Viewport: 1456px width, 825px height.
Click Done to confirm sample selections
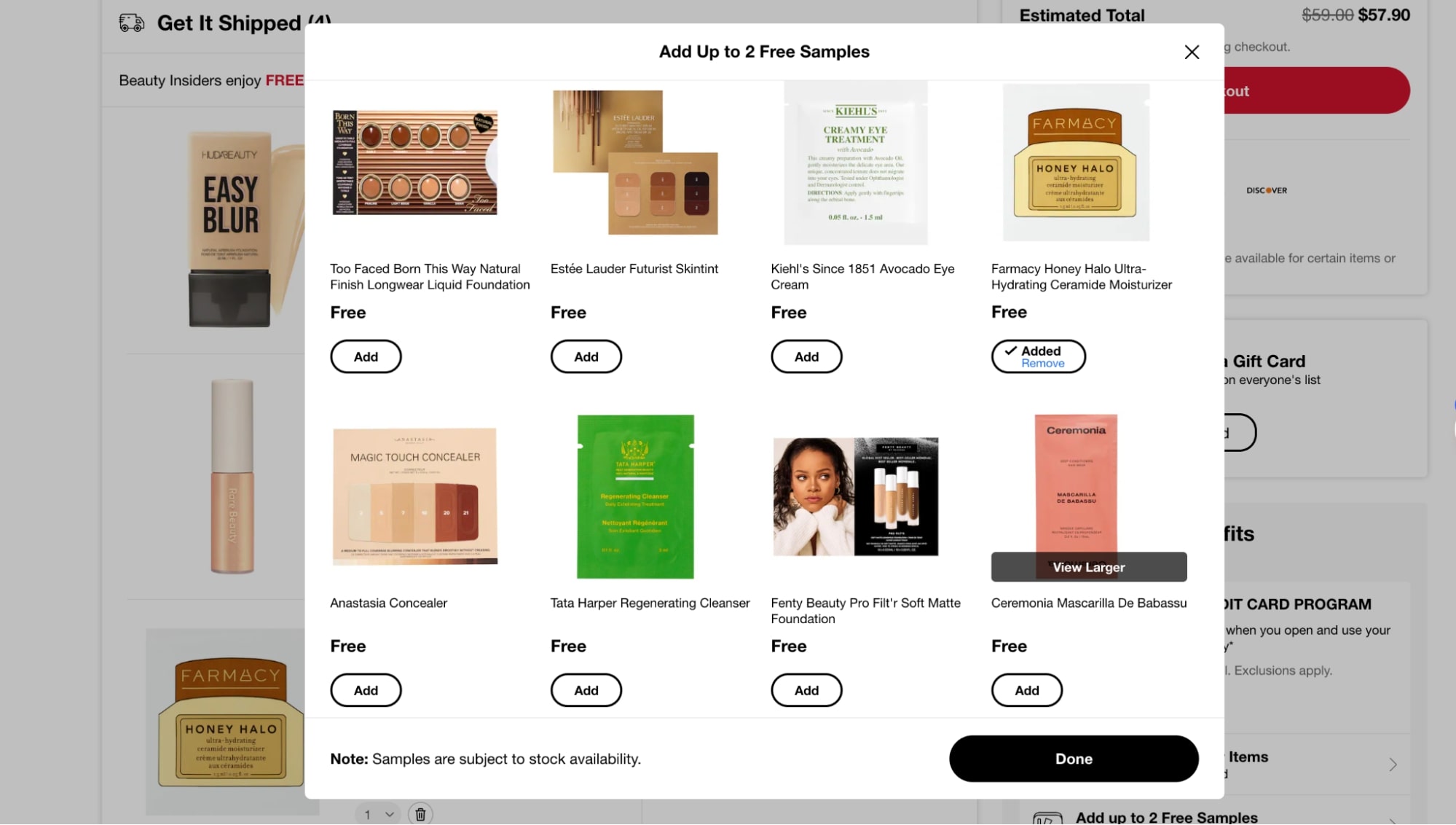pyautogui.click(x=1074, y=758)
